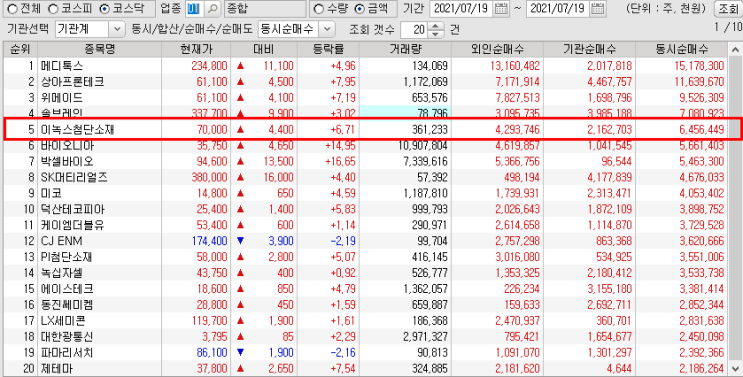Viewport: 743px width, 377px height.
Task: Select the 금액 radio button
Action: coord(360,9)
